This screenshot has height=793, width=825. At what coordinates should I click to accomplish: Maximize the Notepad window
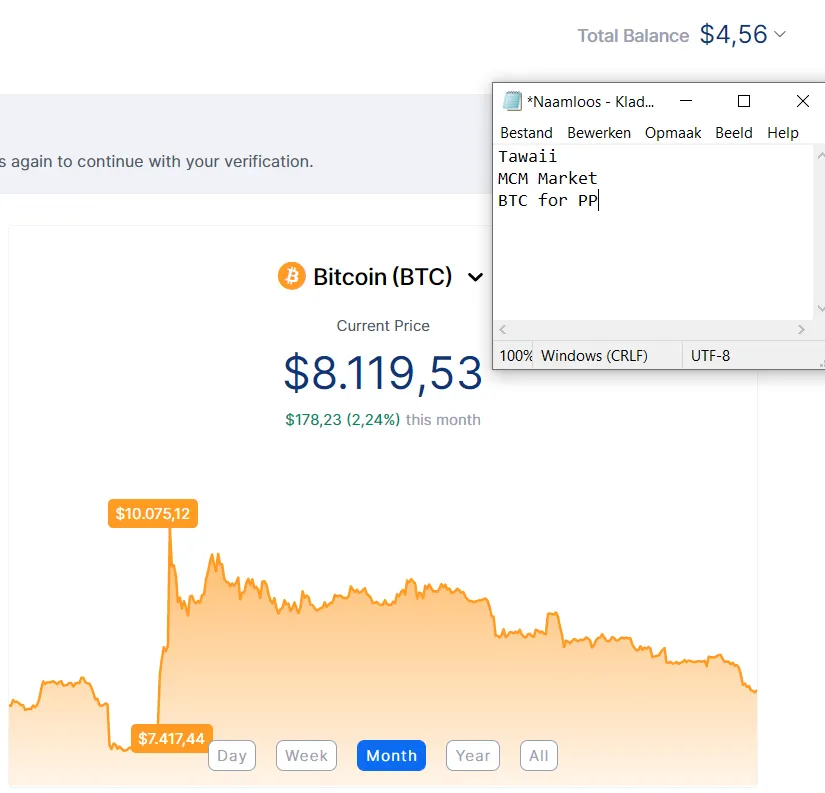[744, 101]
